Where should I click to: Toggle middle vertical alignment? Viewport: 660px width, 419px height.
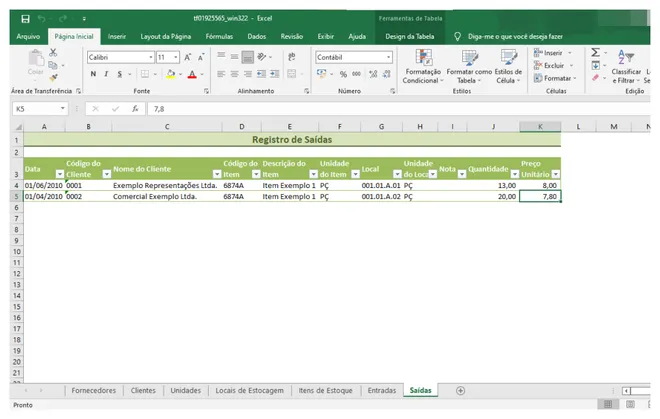(234, 56)
